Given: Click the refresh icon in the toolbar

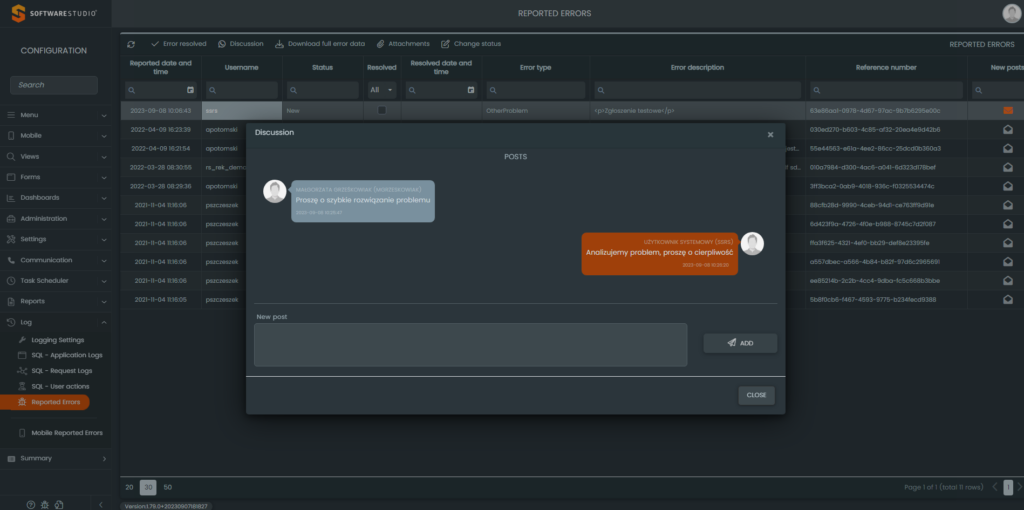Looking at the screenshot, I should point(131,44).
